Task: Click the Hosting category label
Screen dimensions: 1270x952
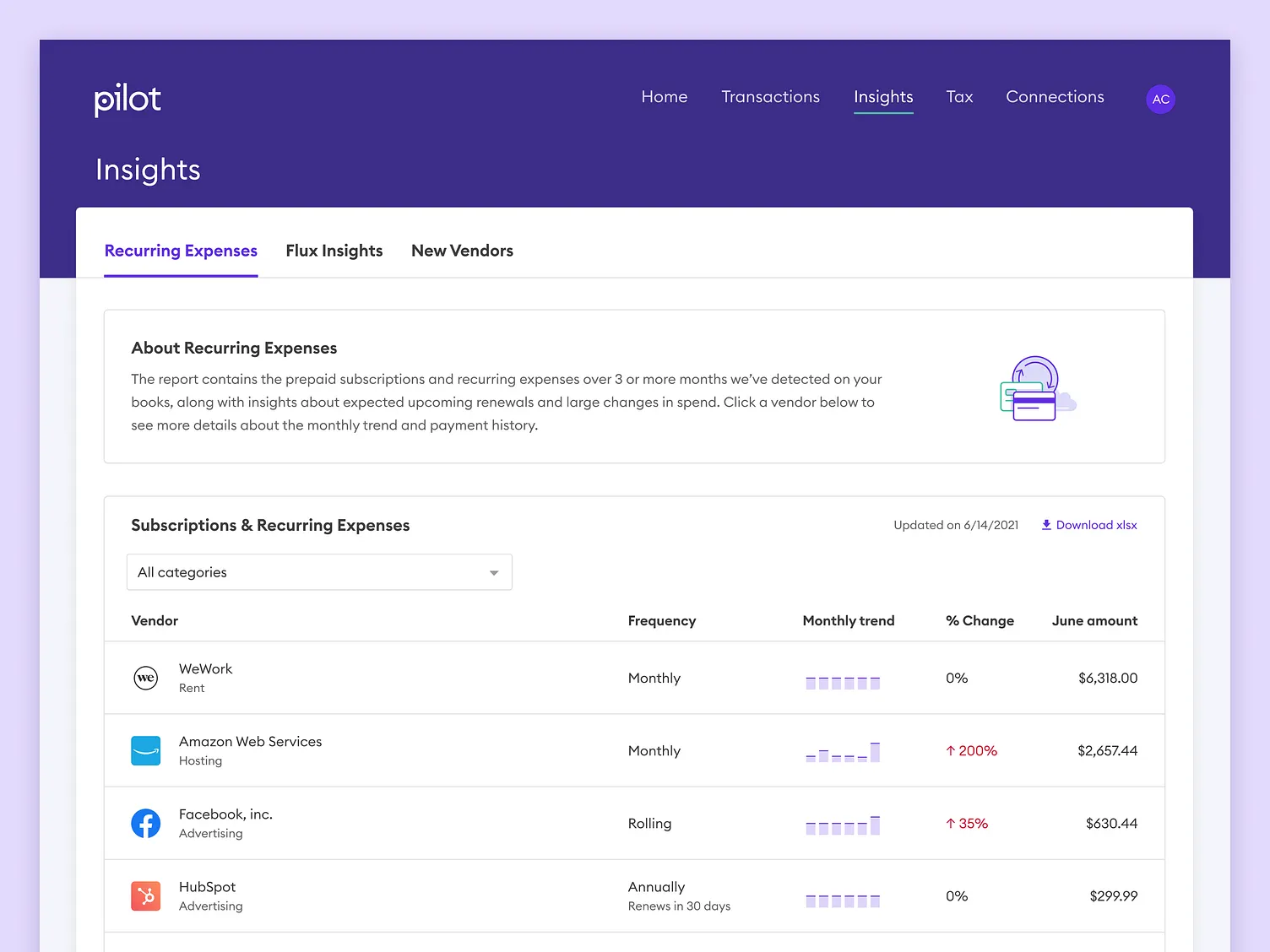Action: [x=200, y=760]
